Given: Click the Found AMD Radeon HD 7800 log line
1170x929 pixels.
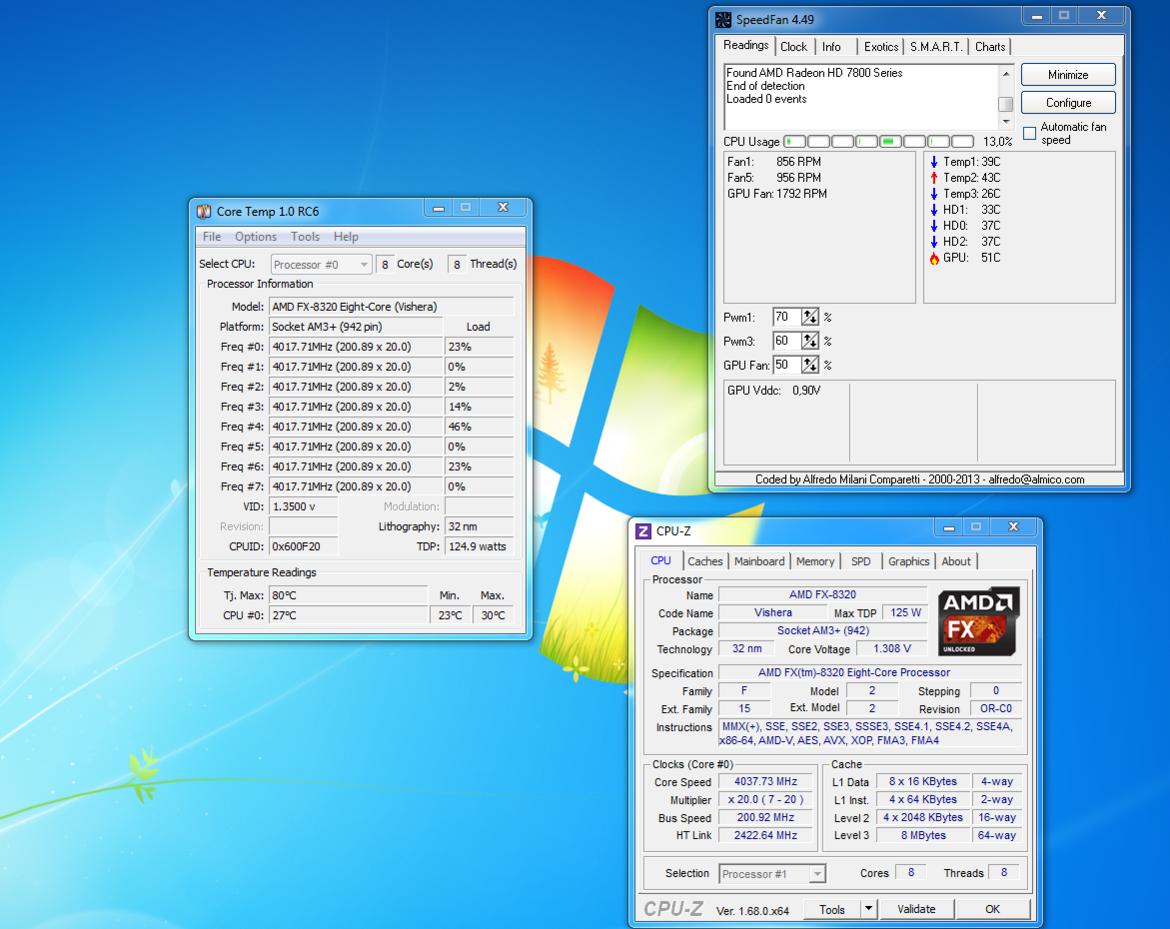Looking at the screenshot, I should (x=814, y=73).
